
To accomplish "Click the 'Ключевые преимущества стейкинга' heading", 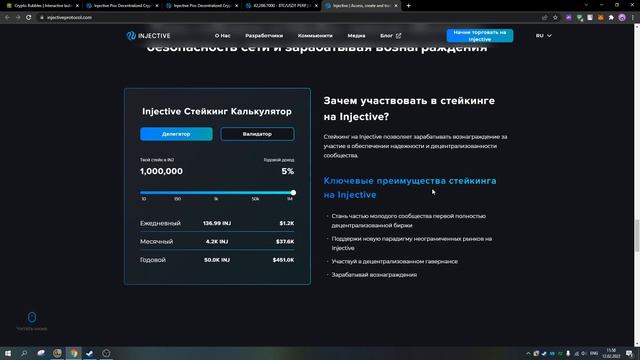I will pyautogui.click(x=410, y=187).
